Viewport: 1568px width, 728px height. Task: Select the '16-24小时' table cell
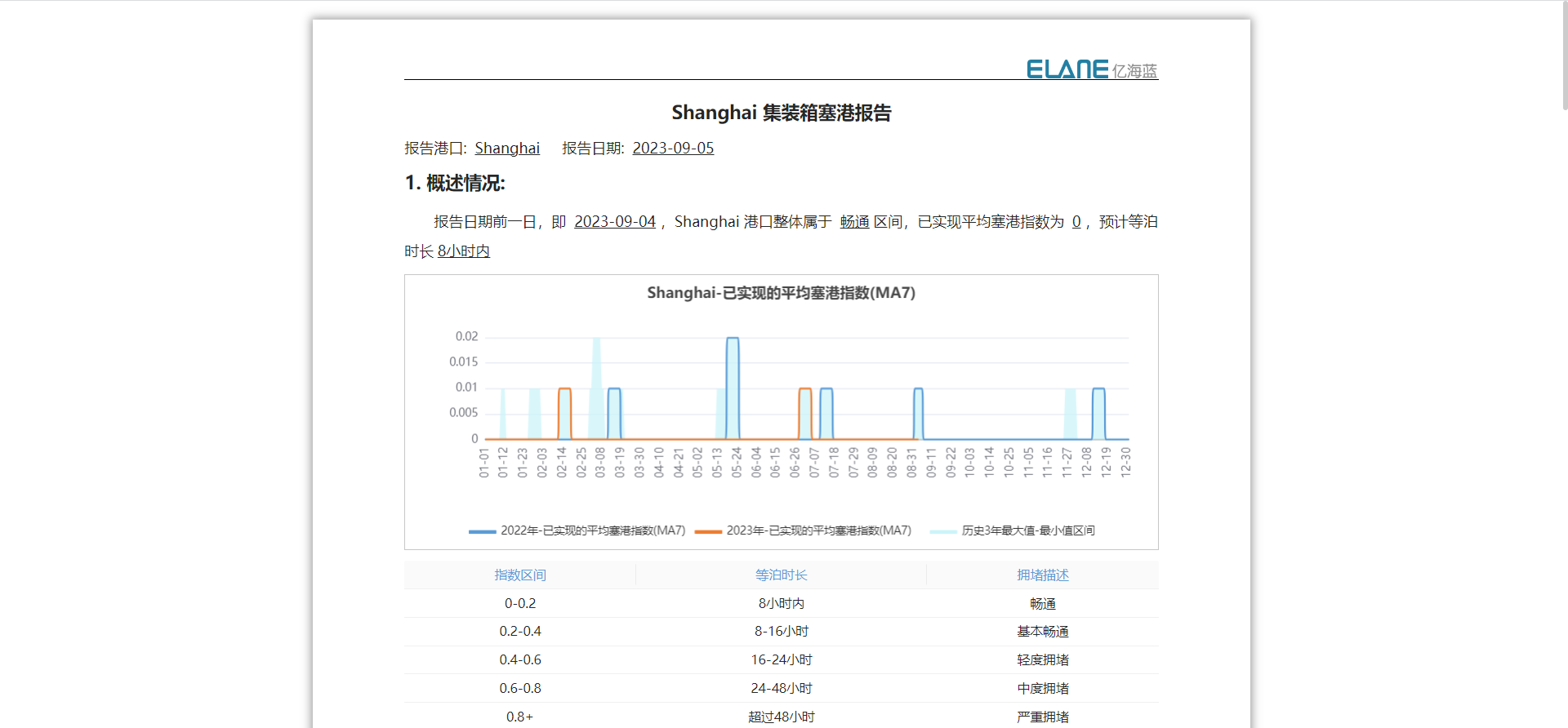point(782,659)
